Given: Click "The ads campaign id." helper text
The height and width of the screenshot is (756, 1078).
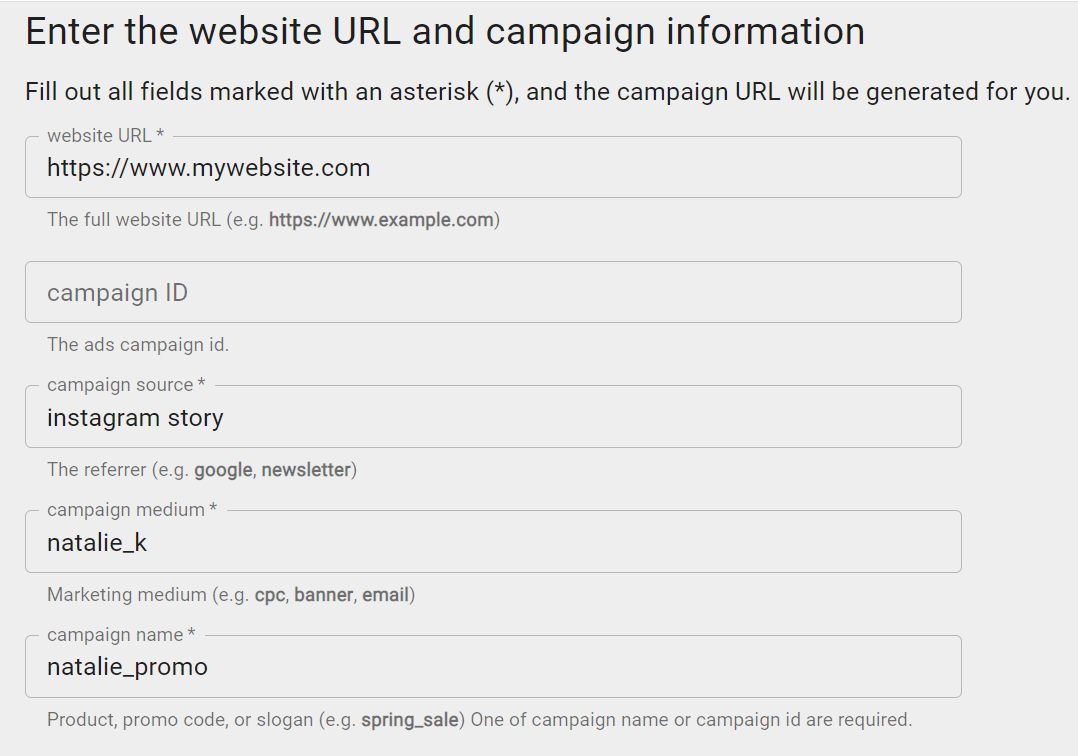Looking at the screenshot, I should [x=138, y=345].
